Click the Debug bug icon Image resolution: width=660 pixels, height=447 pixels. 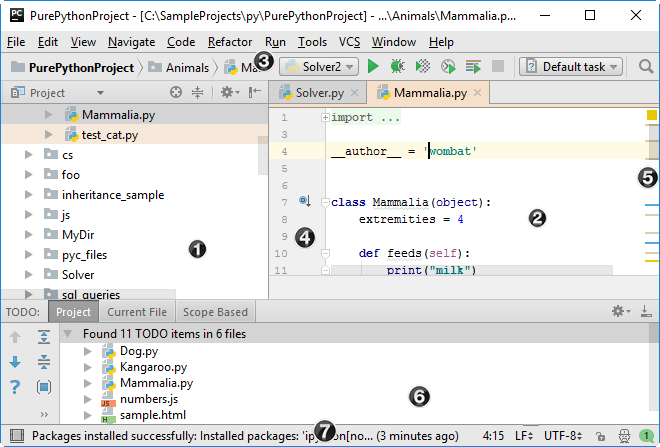tap(398, 67)
